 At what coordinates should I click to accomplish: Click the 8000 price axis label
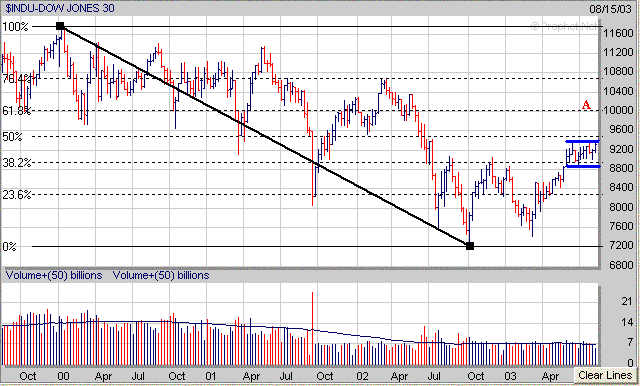point(621,207)
